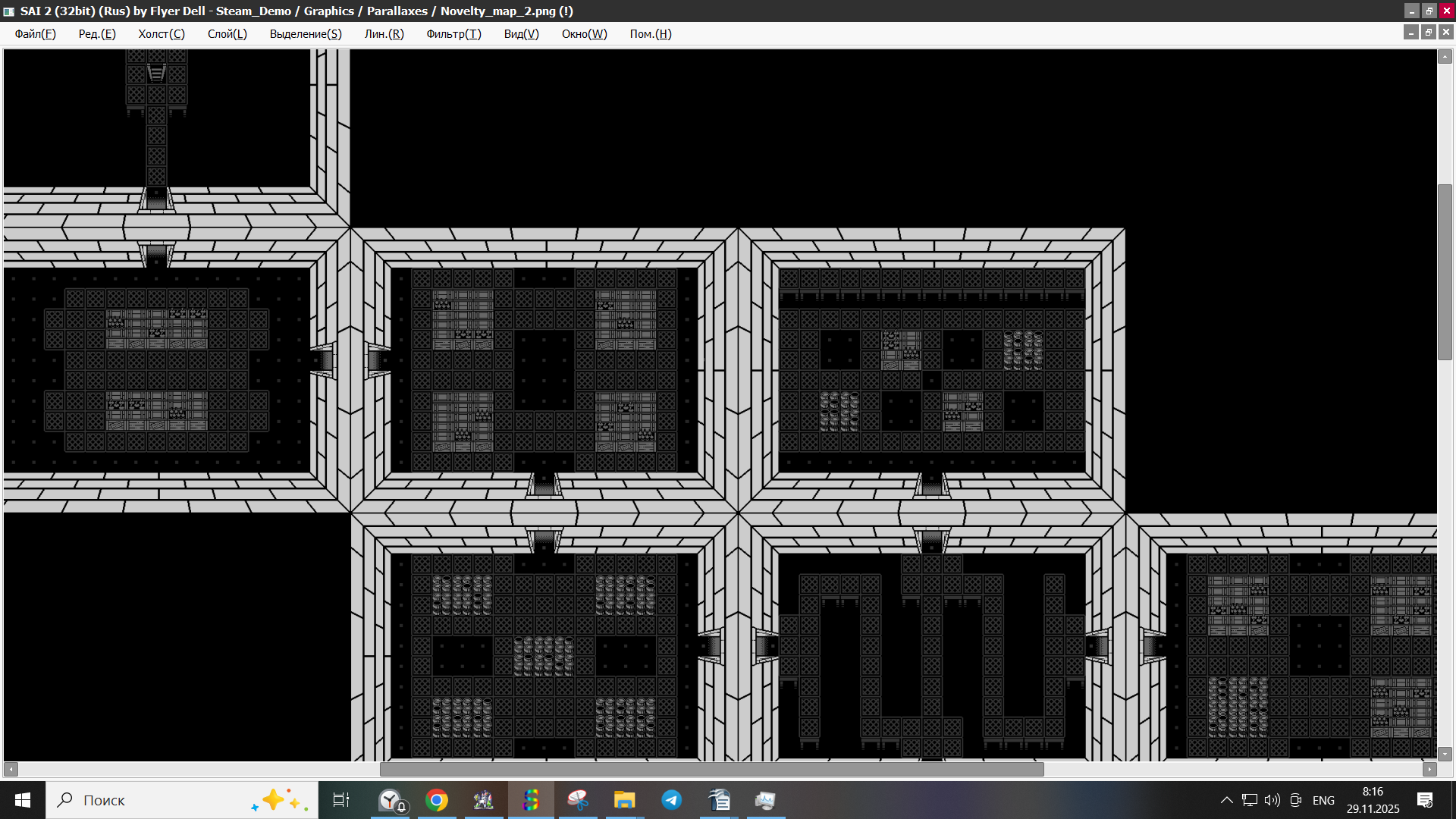Click the volume speaker tray icon
This screenshot has height=819, width=1456.
point(1272,800)
